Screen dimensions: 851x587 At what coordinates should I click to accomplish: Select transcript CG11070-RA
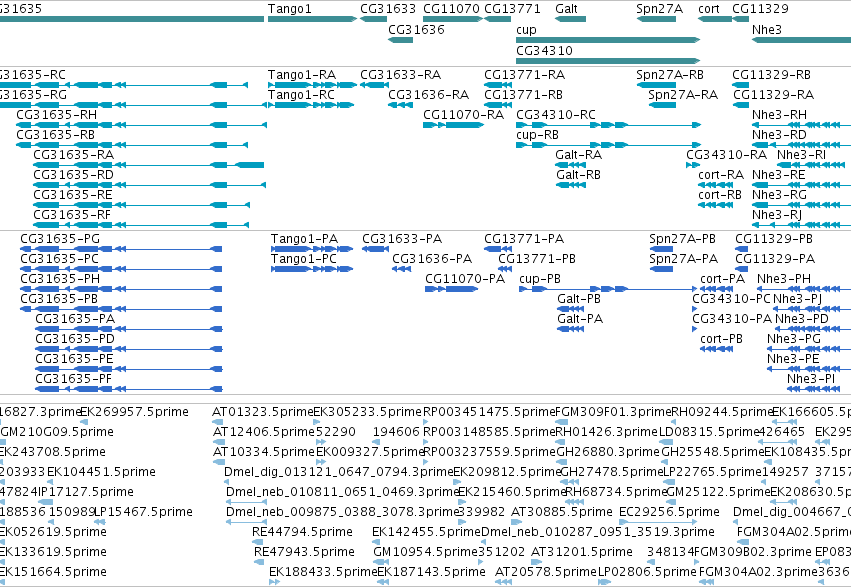tap(463, 115)
